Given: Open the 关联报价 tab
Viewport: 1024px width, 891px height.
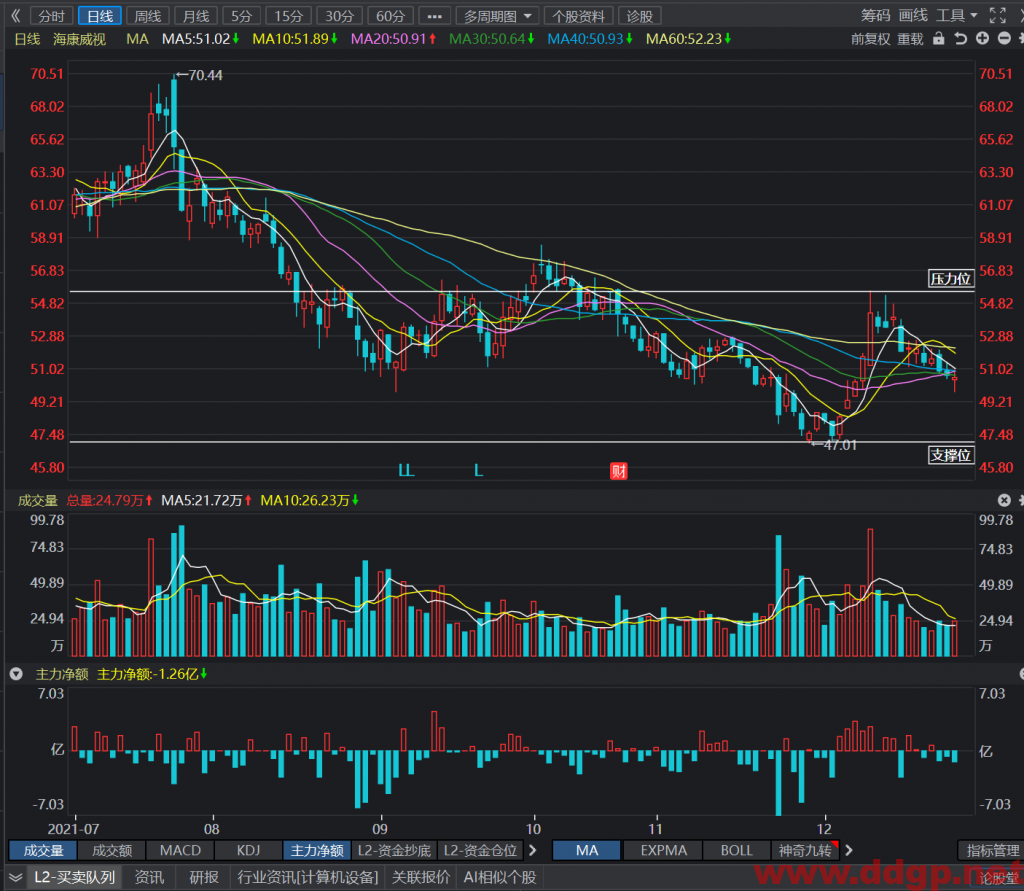Looking at the screenshot, I should coord(421,877).
